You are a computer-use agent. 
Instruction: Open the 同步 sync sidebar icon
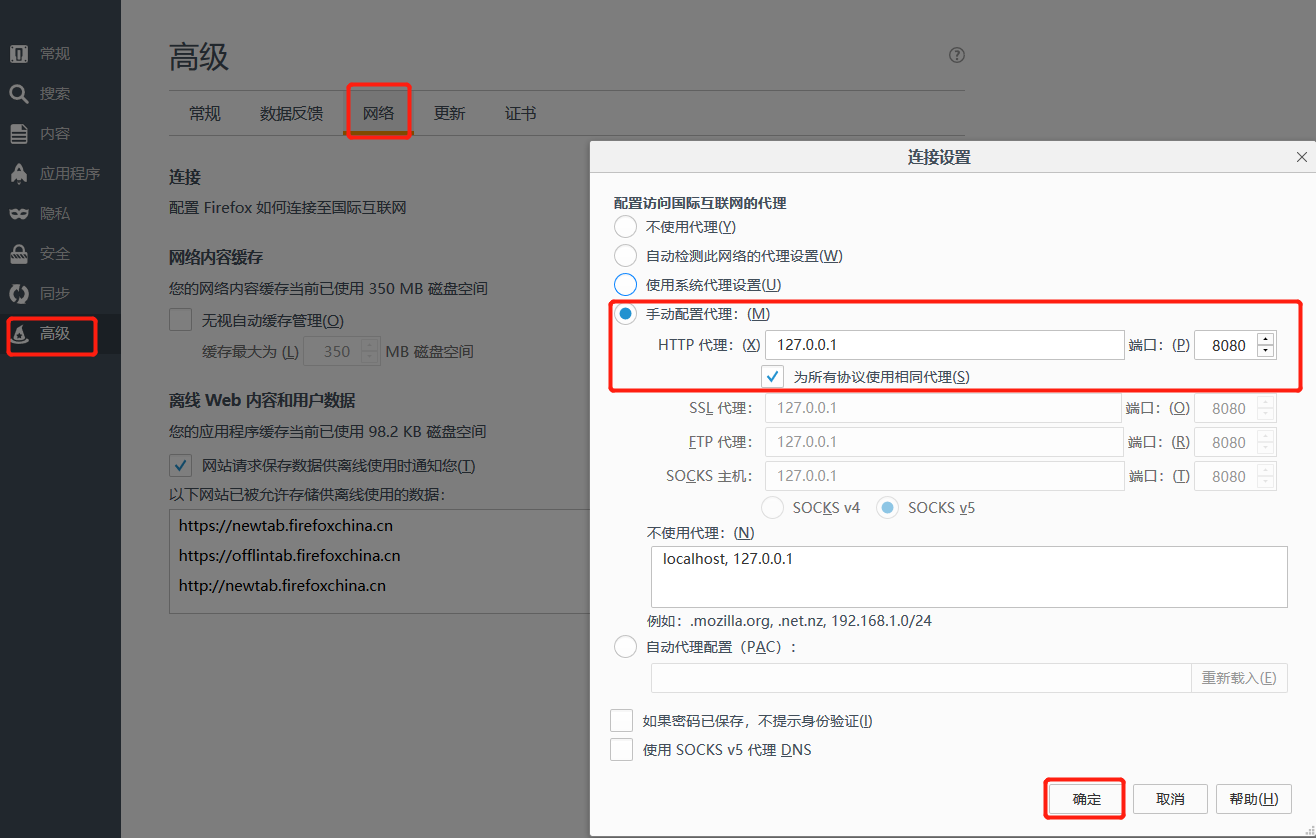point(18,294)
